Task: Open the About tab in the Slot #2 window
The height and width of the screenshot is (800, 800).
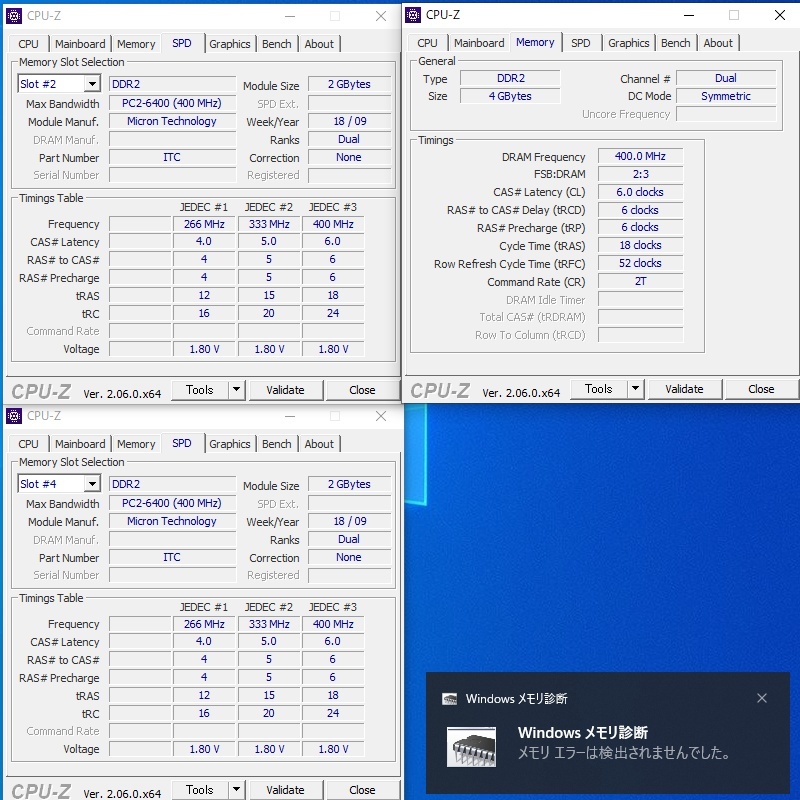Action: point(319,44)
